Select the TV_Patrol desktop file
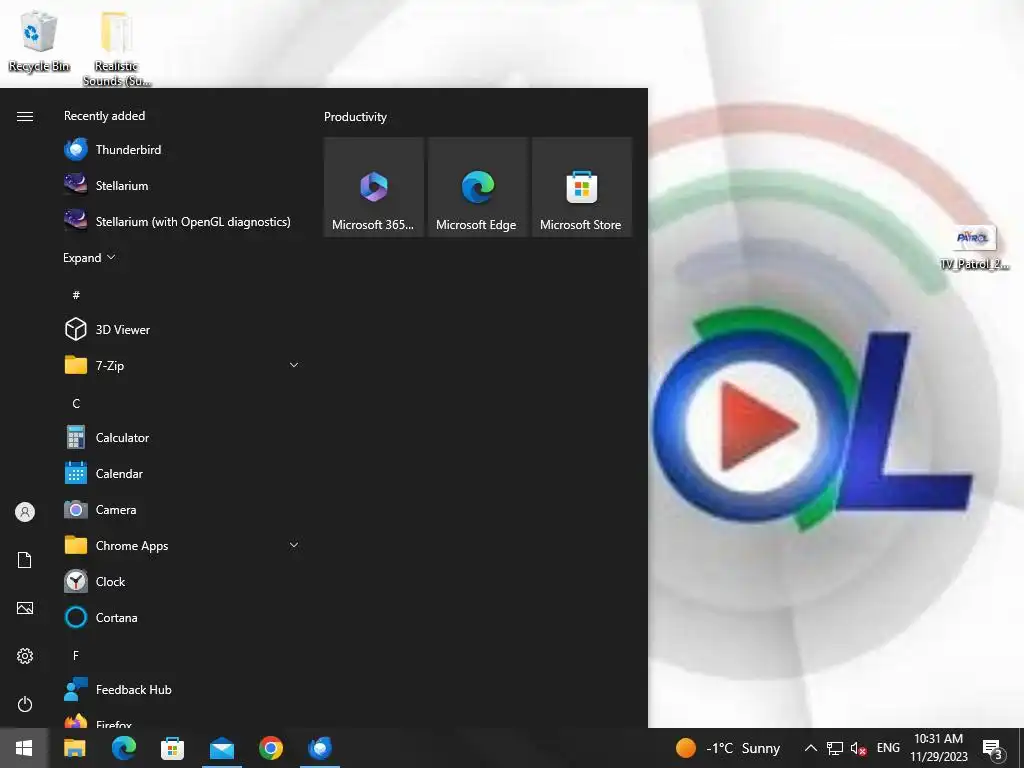 (x=974, y=248)
